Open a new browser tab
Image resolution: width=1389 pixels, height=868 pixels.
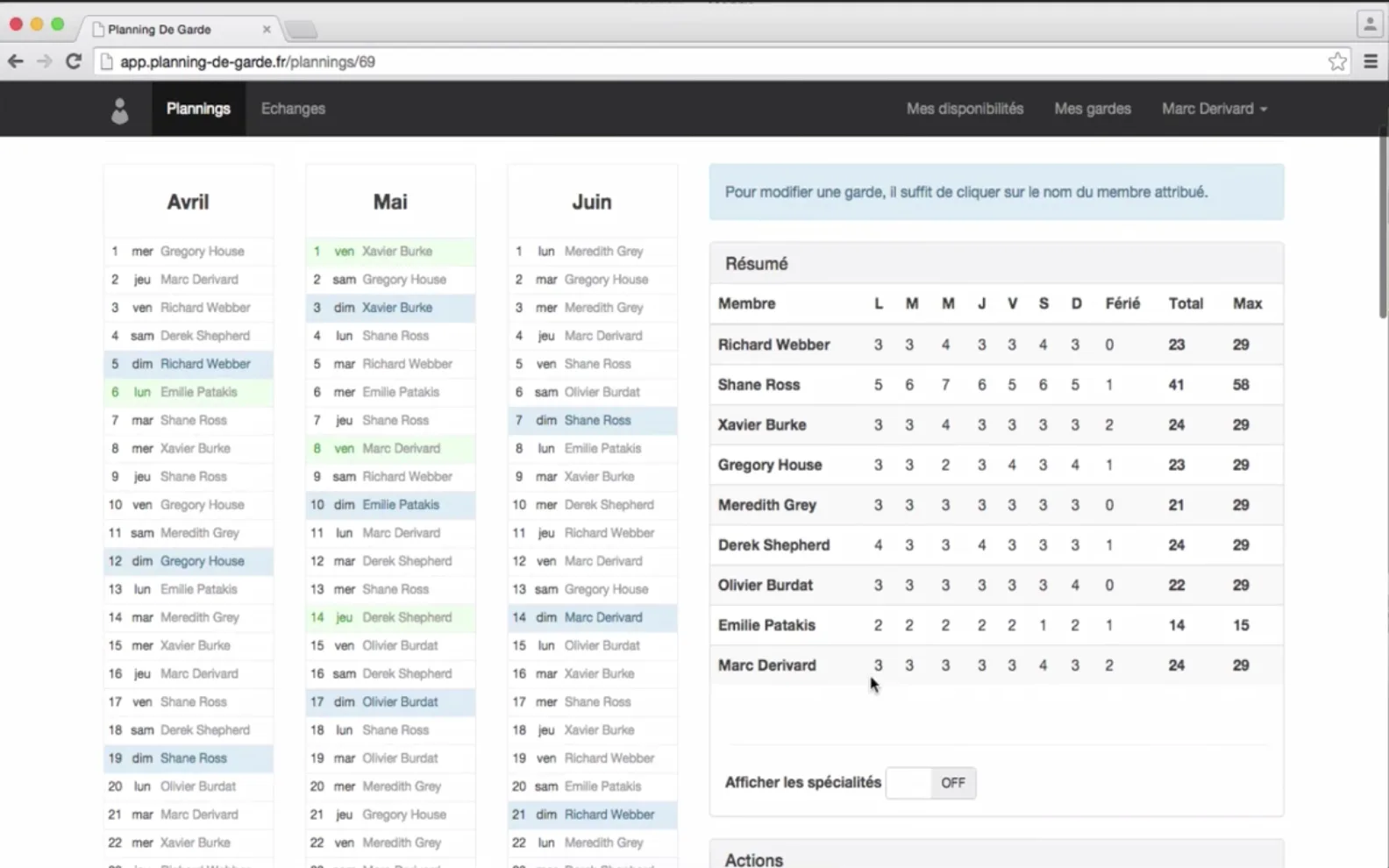301,30
